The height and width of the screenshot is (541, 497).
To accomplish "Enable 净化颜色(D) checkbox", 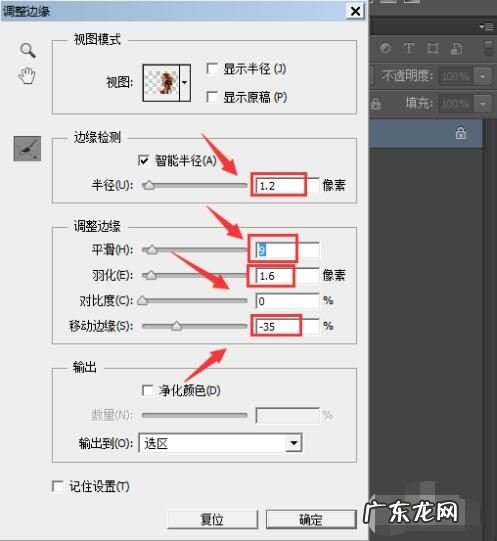I will coord(147,390).
